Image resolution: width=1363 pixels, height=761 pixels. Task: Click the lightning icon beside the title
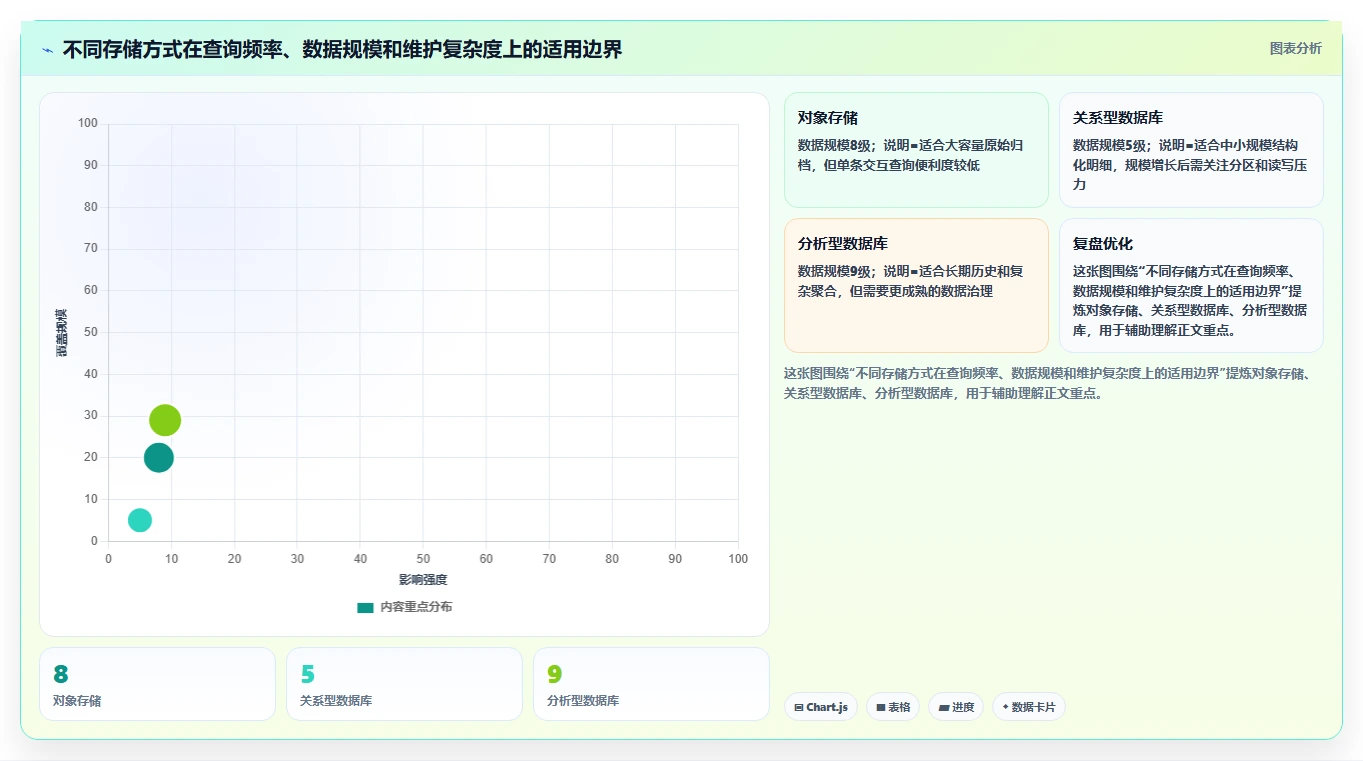(48, 50)
